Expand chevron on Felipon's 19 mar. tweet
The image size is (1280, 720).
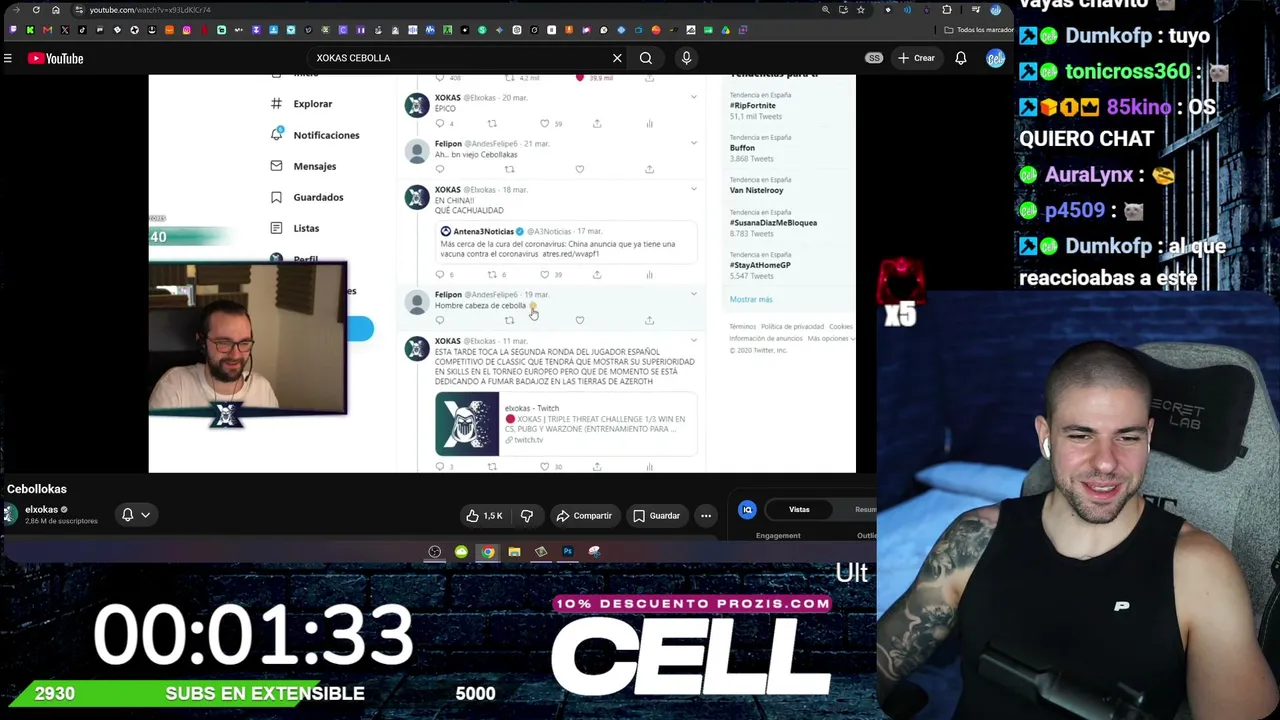click(694, 294)
